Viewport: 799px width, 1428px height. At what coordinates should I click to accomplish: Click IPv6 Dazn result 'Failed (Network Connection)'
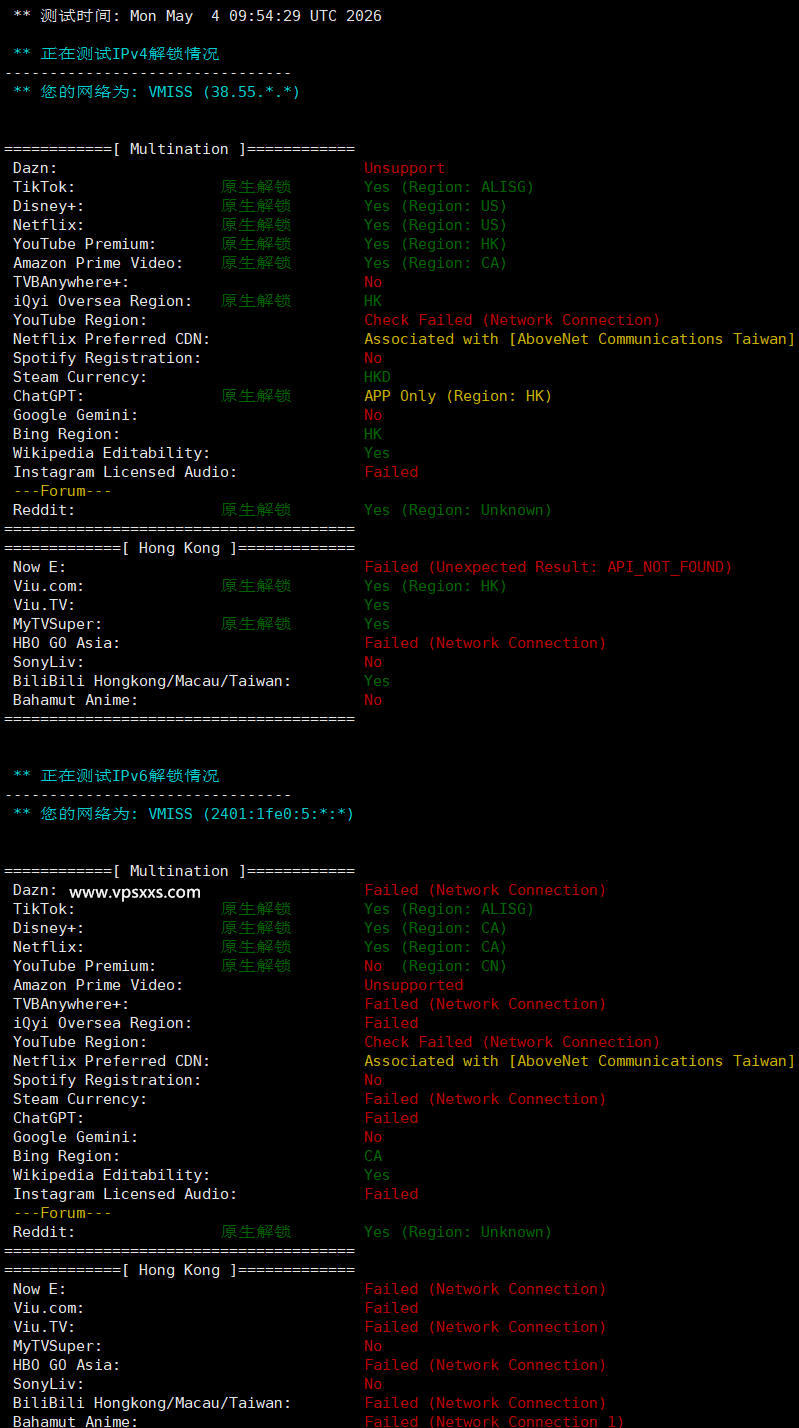click(485, 890)
